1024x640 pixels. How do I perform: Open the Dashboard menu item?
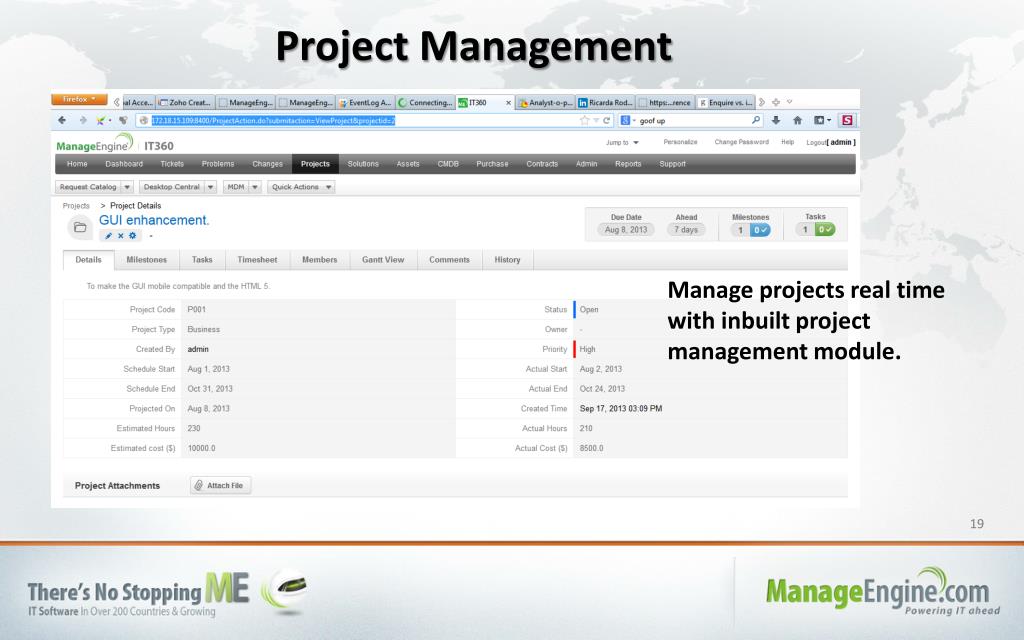pyautogui.click(x=124, y=164)
